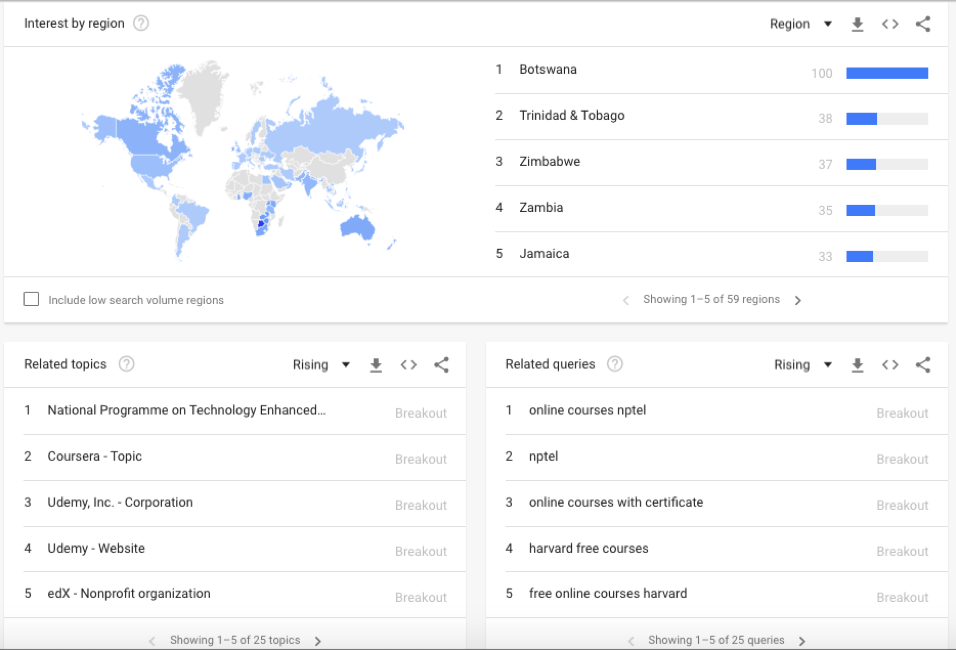Share the Interest by region card
The width and height of the screenshot is (956, 650).
(x=923, y=24)
